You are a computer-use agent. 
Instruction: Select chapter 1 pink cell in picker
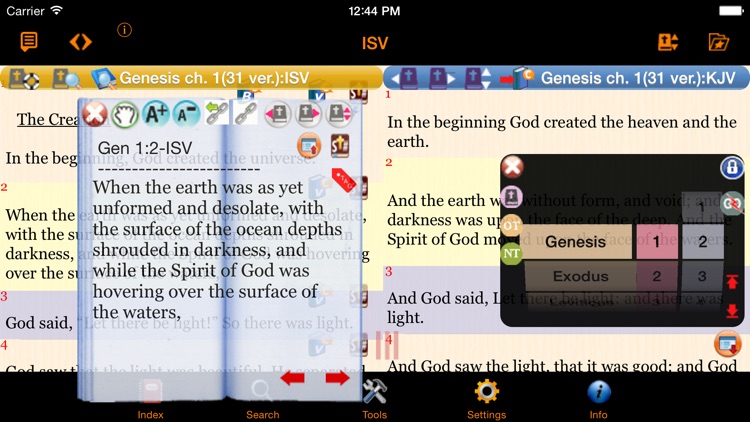point(657,242)
